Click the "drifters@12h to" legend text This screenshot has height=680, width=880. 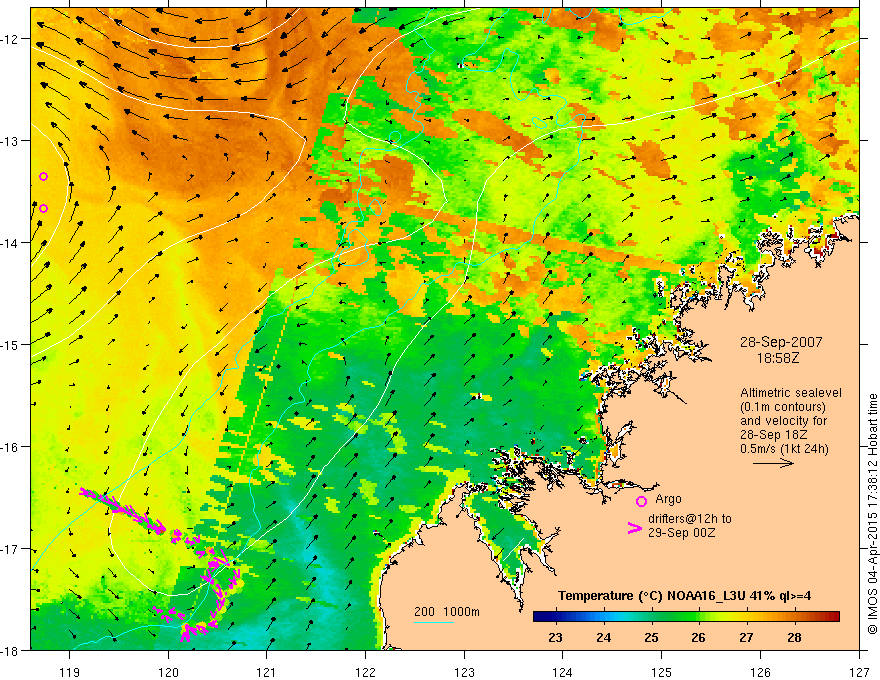point(690,519)
